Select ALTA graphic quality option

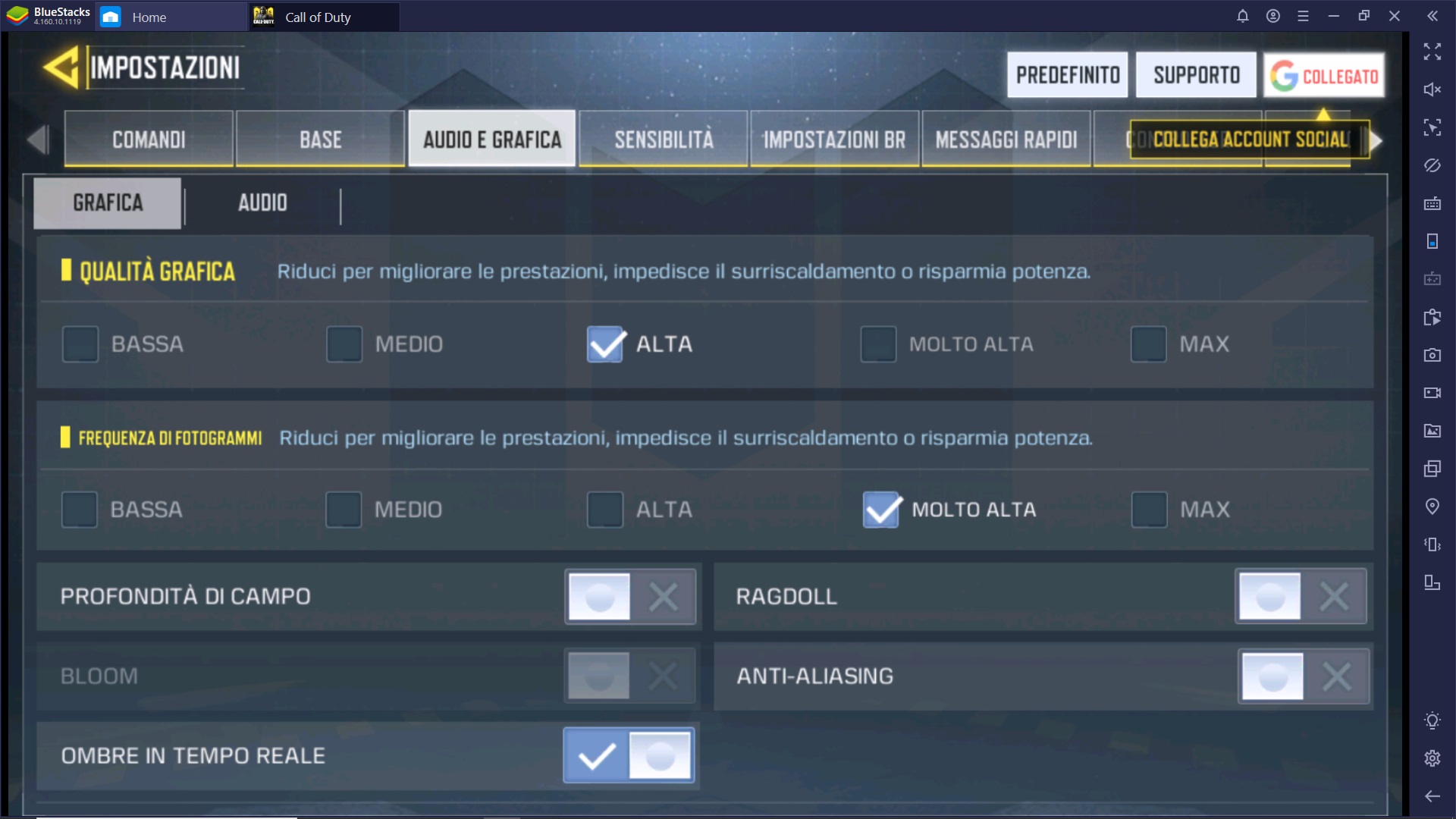pos(604,344)
